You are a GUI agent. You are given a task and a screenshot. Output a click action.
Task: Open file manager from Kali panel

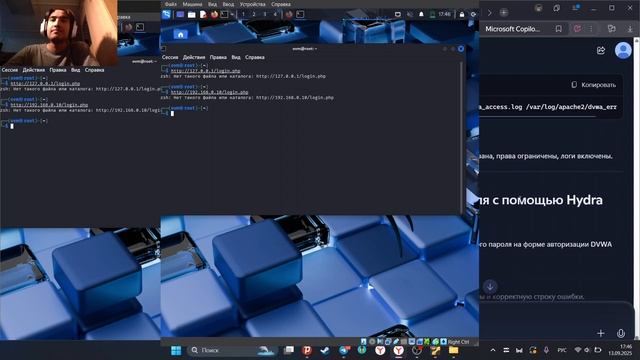(191, 14)
